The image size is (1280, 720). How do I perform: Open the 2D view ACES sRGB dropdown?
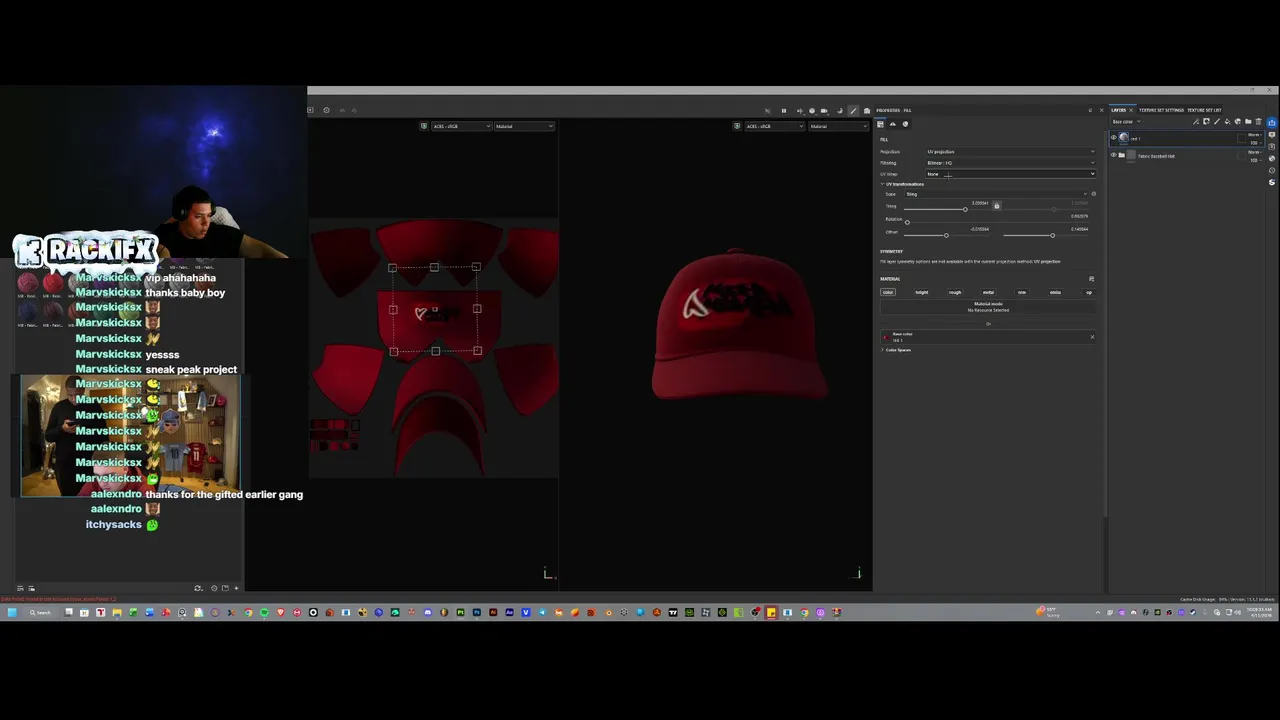(461, 126)
